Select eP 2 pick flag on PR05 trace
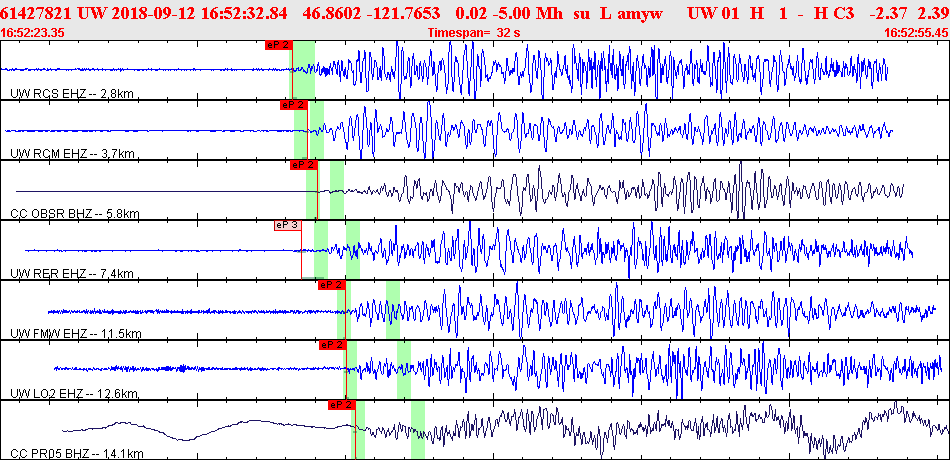 (341, 404)
